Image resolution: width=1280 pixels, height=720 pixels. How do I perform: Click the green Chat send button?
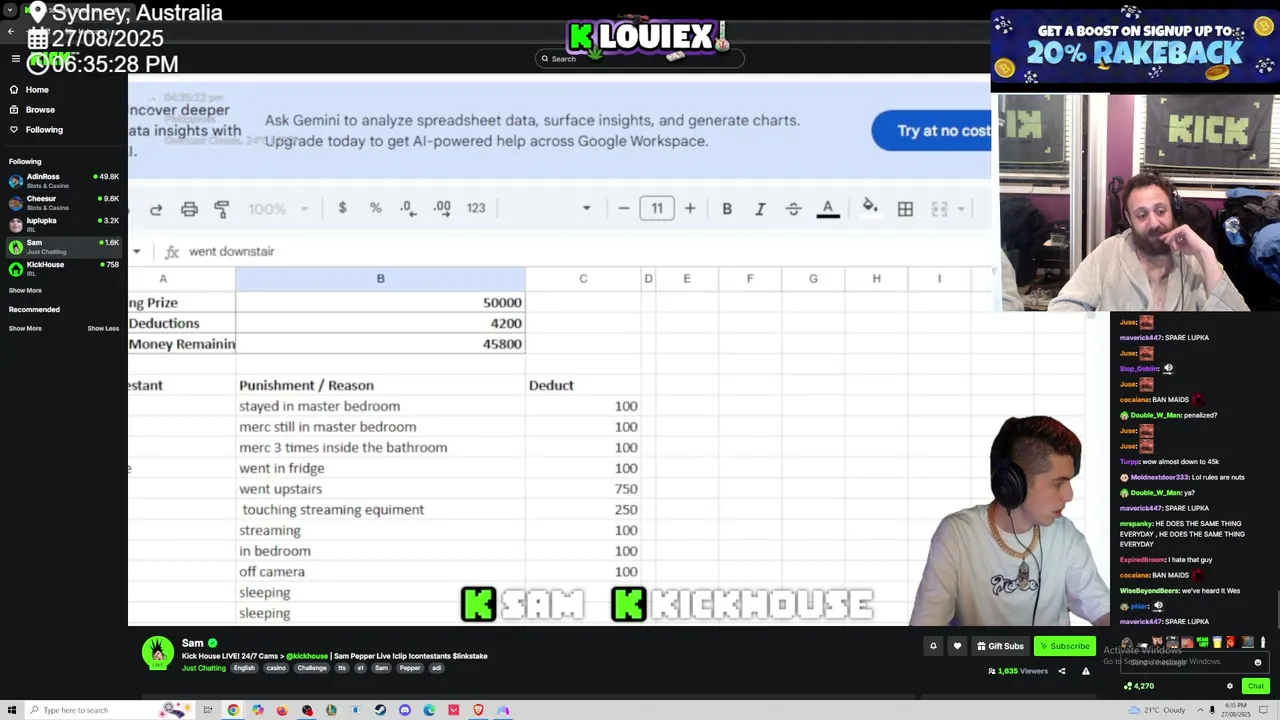[1256, 686]
